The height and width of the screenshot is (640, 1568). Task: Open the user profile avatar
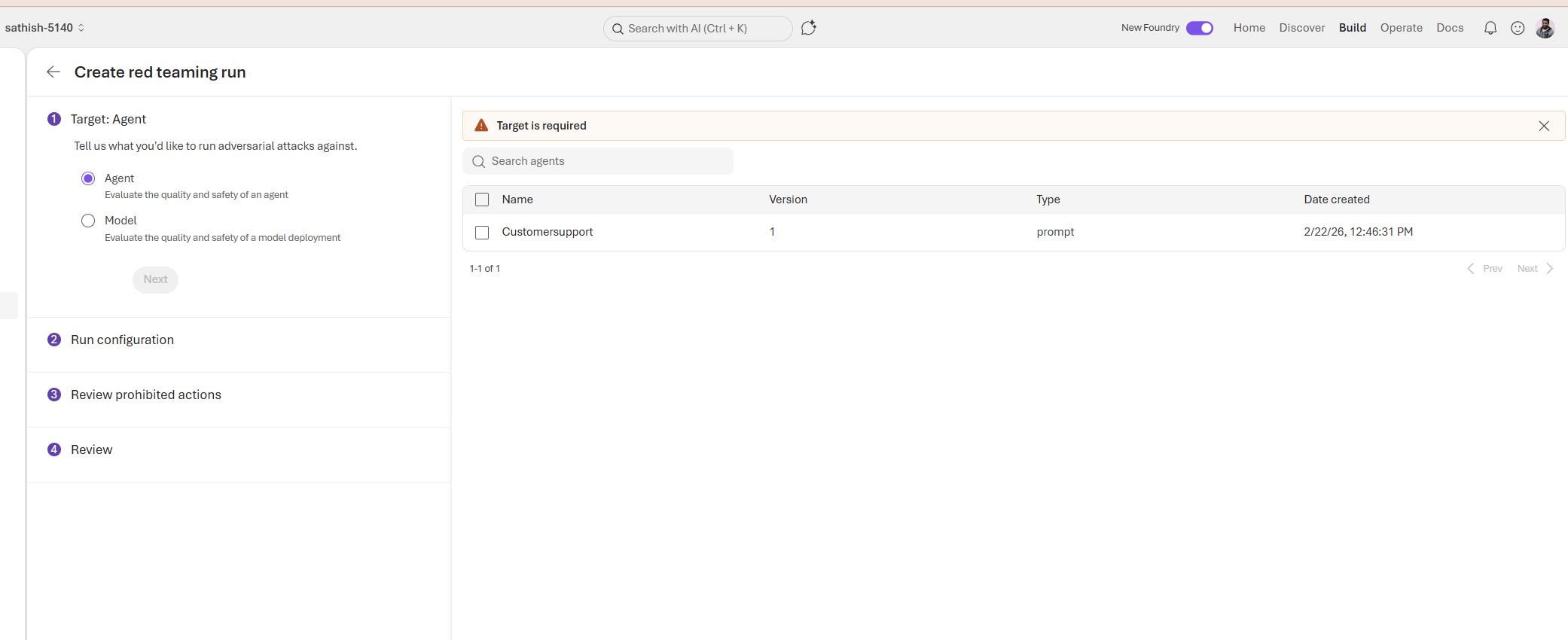click(x=1545, y=28)
